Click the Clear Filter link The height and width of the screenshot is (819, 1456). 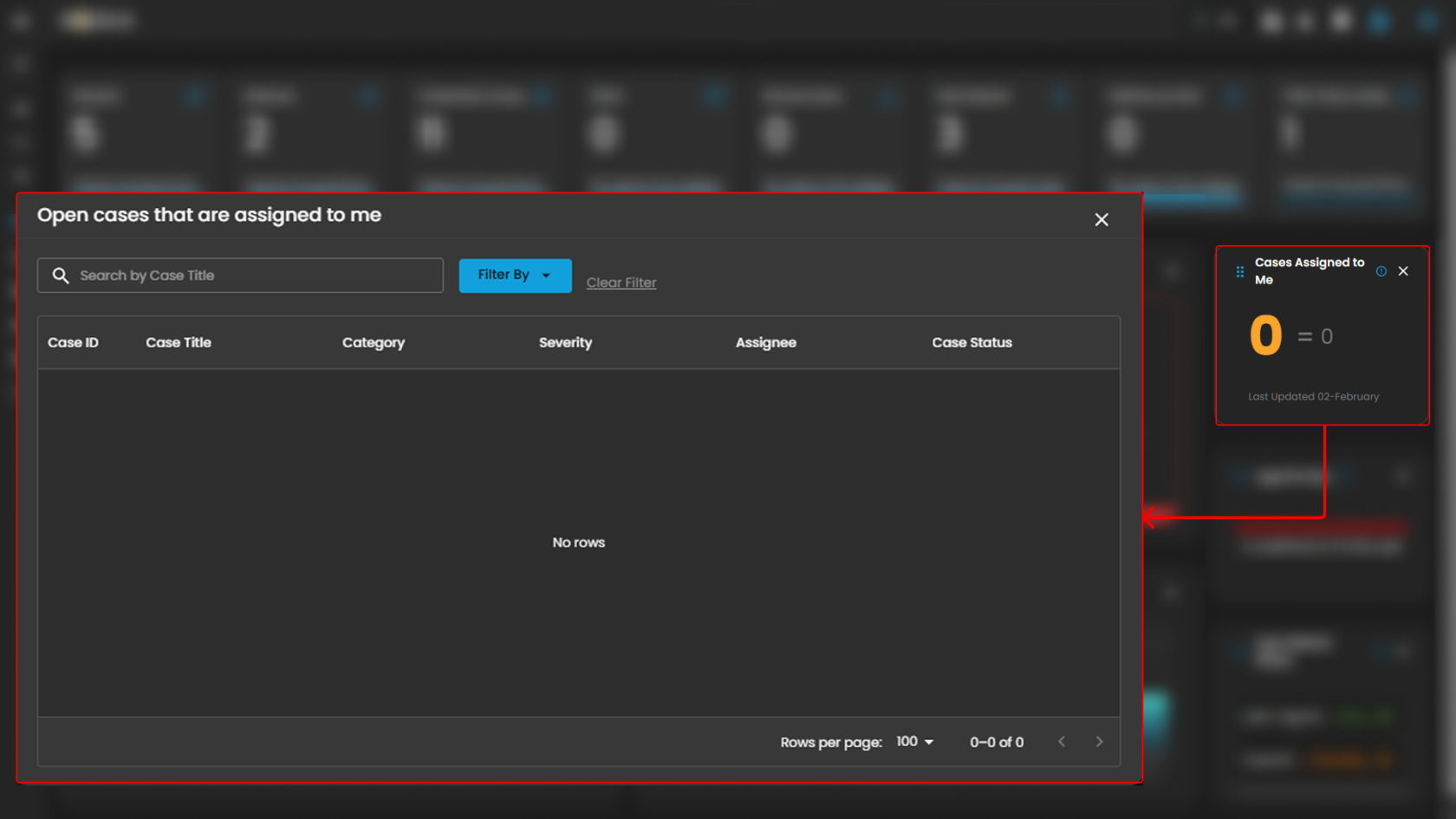[x=621, y=283]
